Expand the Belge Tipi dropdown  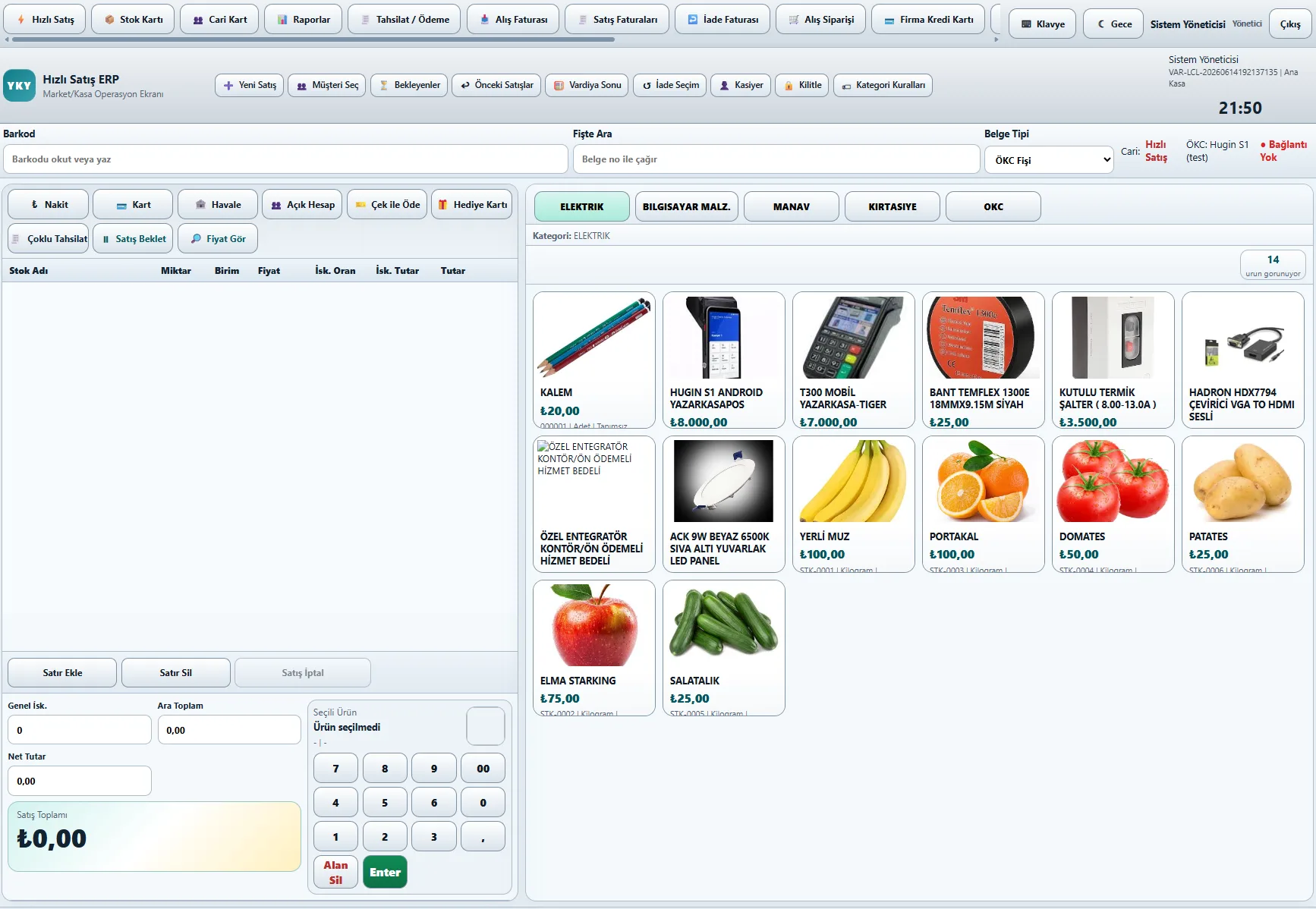point(1049,160)
